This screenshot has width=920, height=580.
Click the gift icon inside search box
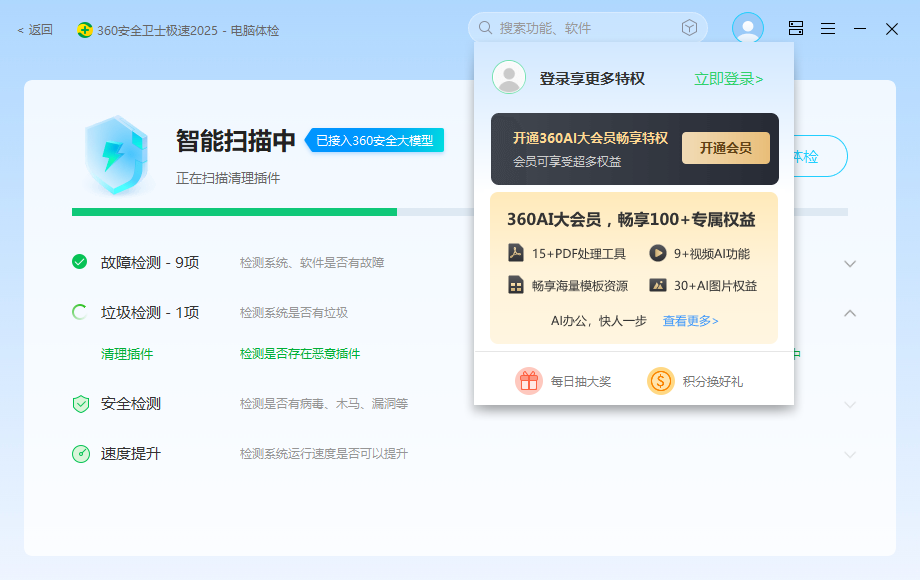(x=690, y=27)
